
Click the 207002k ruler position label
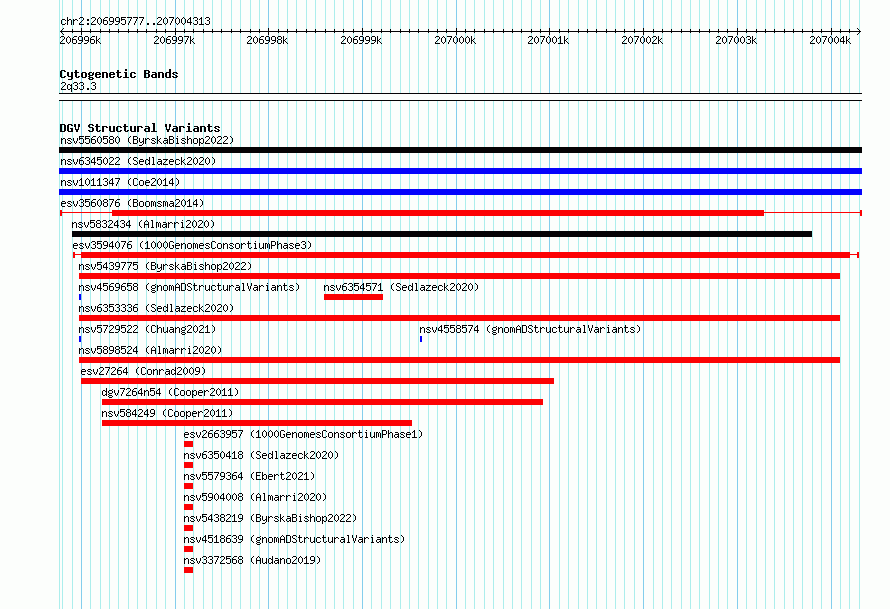tap(643, 40)
